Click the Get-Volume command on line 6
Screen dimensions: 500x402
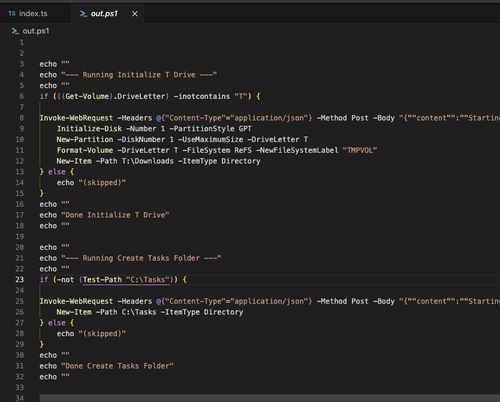[x=87, y=97]
